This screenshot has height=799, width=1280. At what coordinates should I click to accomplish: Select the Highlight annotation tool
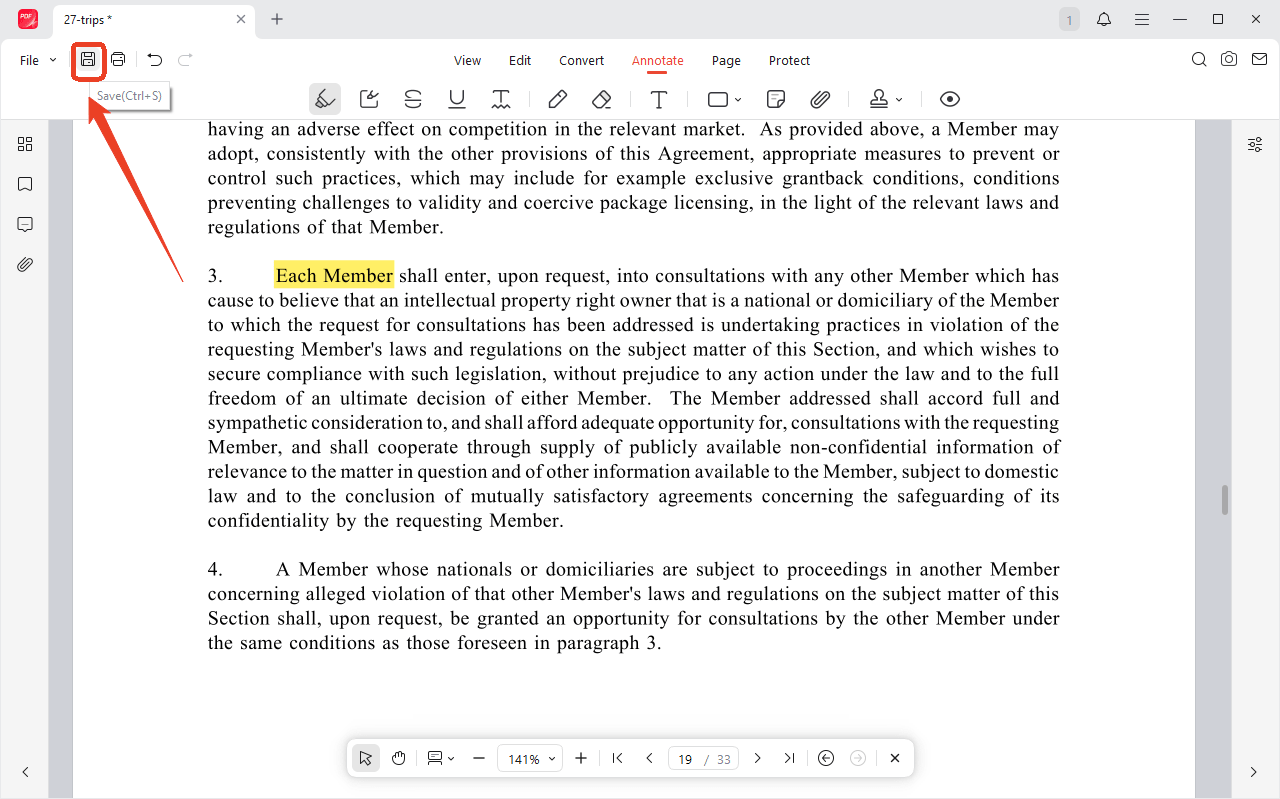(x=325, y=99)
